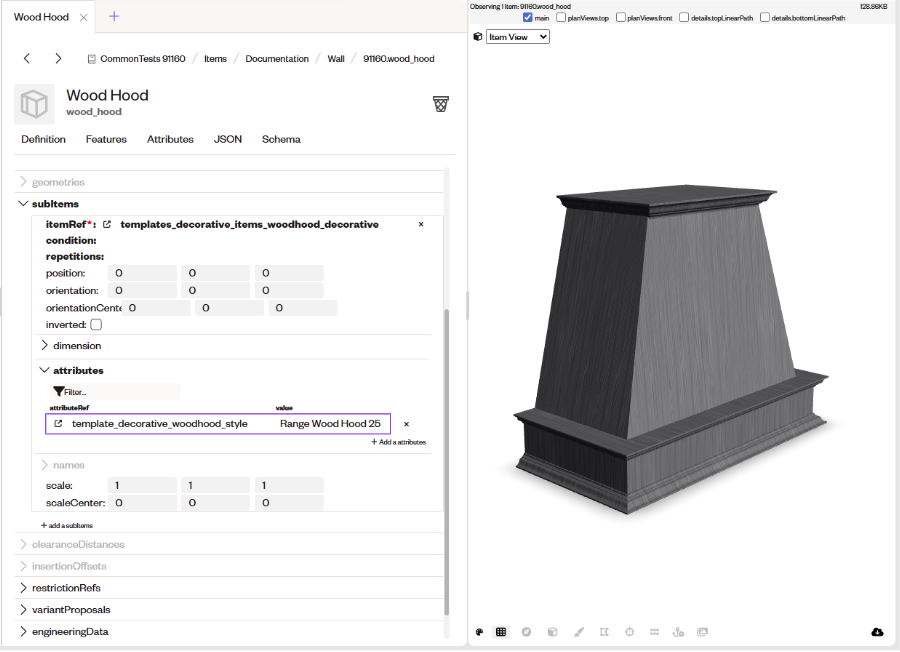This screenshot has width=900, height=652.
Task: Remove the subitem with its x button
Action: point(421,224)
